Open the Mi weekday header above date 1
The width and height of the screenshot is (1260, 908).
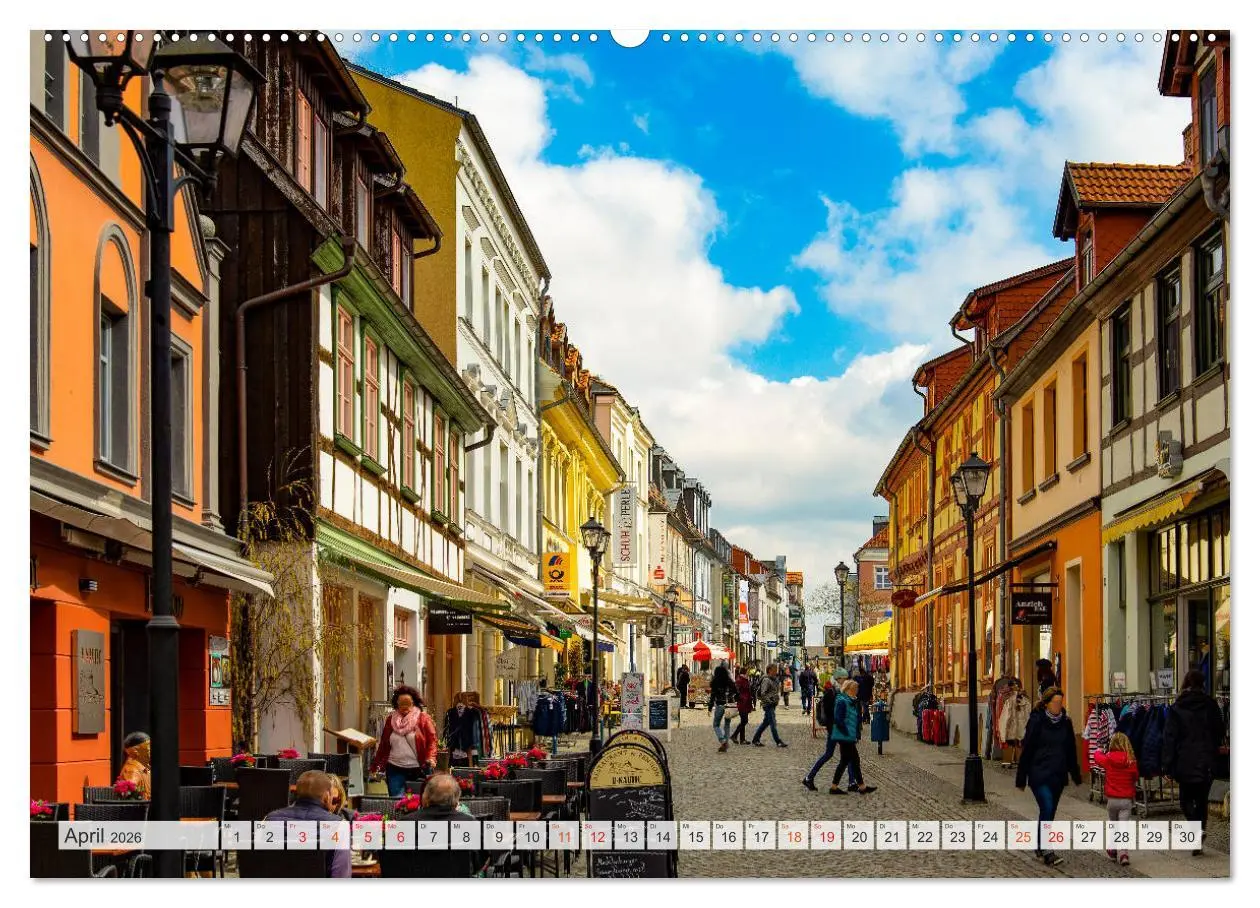(x=227, y=828)
